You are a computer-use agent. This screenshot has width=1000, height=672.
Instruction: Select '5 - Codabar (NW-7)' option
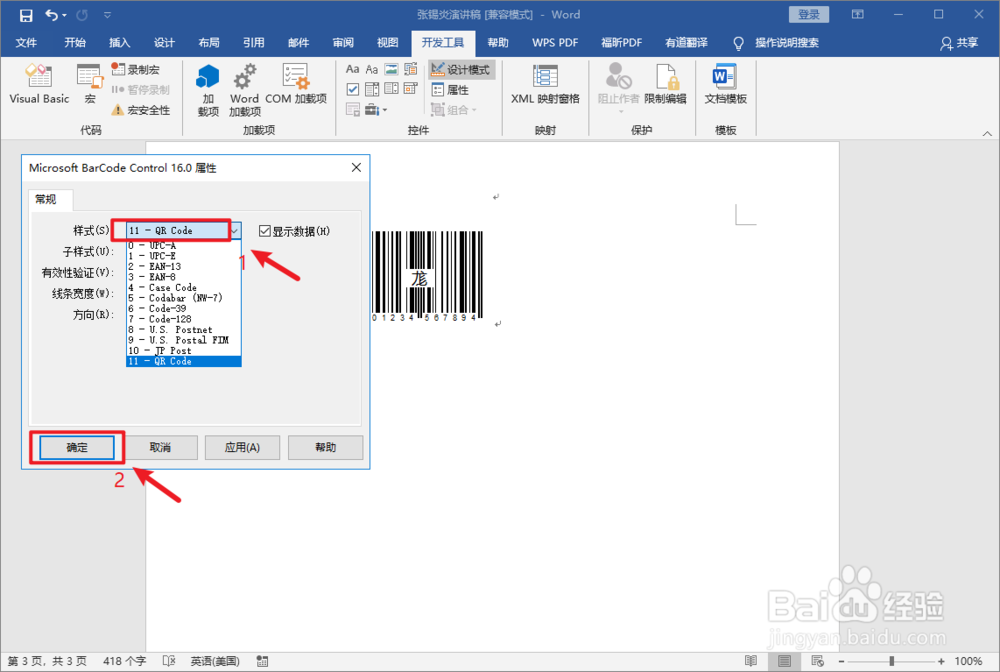(x=184, y=298)
